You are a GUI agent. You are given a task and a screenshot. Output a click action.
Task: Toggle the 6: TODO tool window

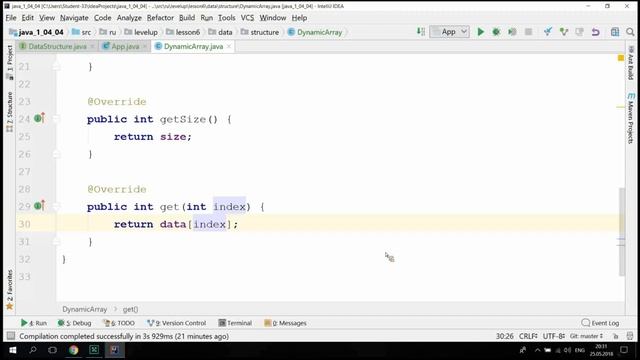pos(118,323)
